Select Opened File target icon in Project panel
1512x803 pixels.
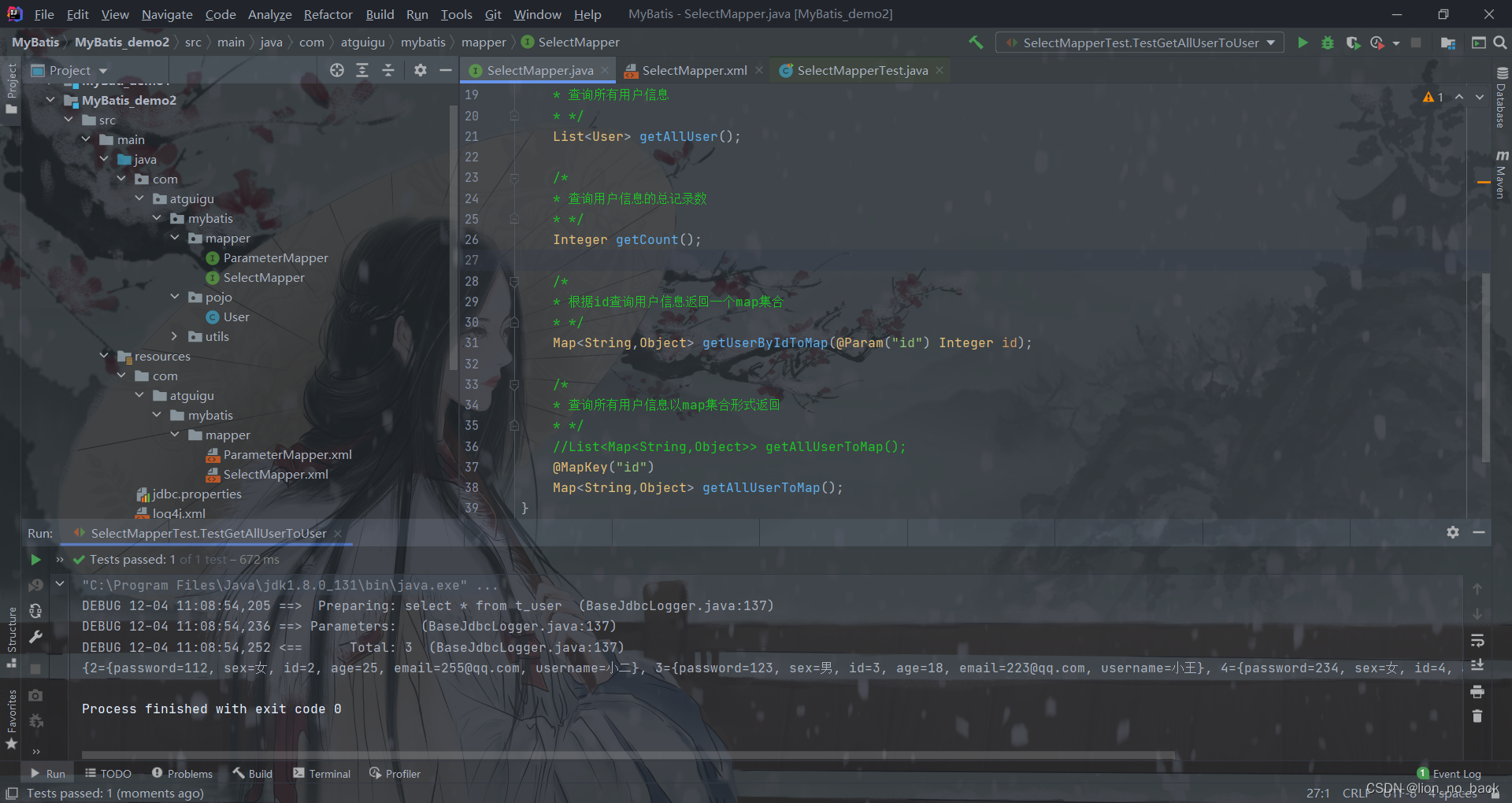click(337, 70)
